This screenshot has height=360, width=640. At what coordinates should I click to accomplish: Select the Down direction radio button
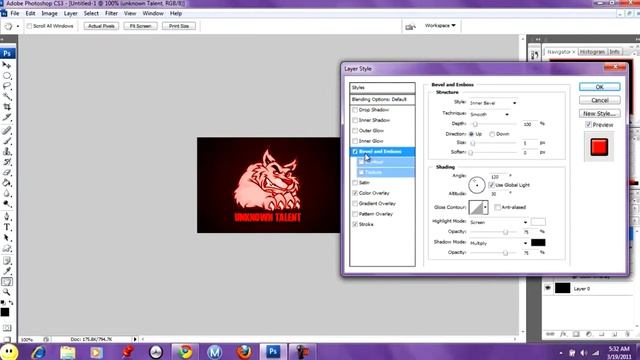492,134
